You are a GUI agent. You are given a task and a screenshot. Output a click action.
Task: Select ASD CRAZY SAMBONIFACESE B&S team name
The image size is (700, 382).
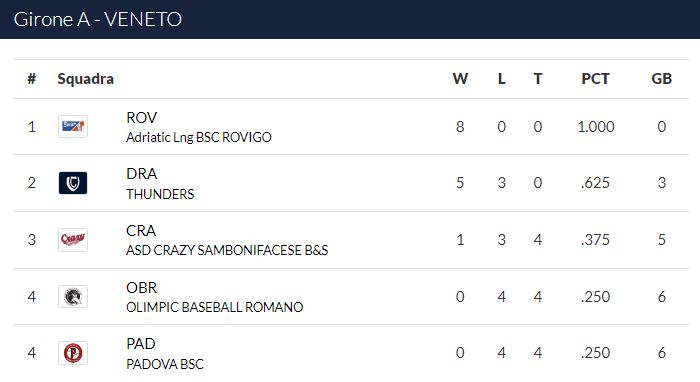point(227,250)
